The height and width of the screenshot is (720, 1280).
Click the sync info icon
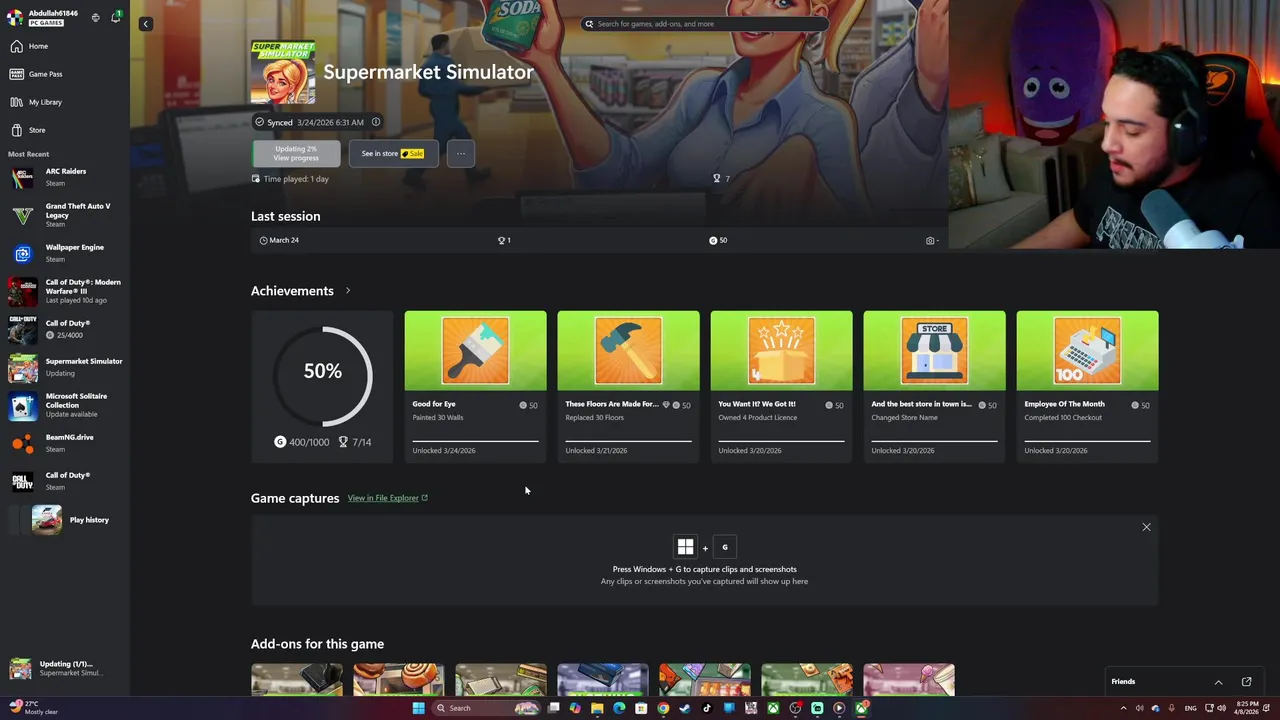(x=376, y=122)
